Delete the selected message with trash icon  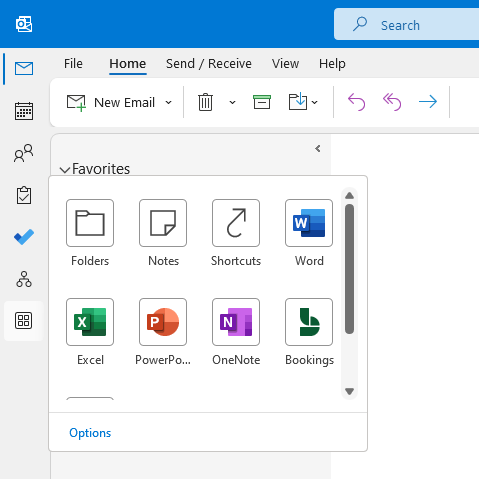[205, 102]
